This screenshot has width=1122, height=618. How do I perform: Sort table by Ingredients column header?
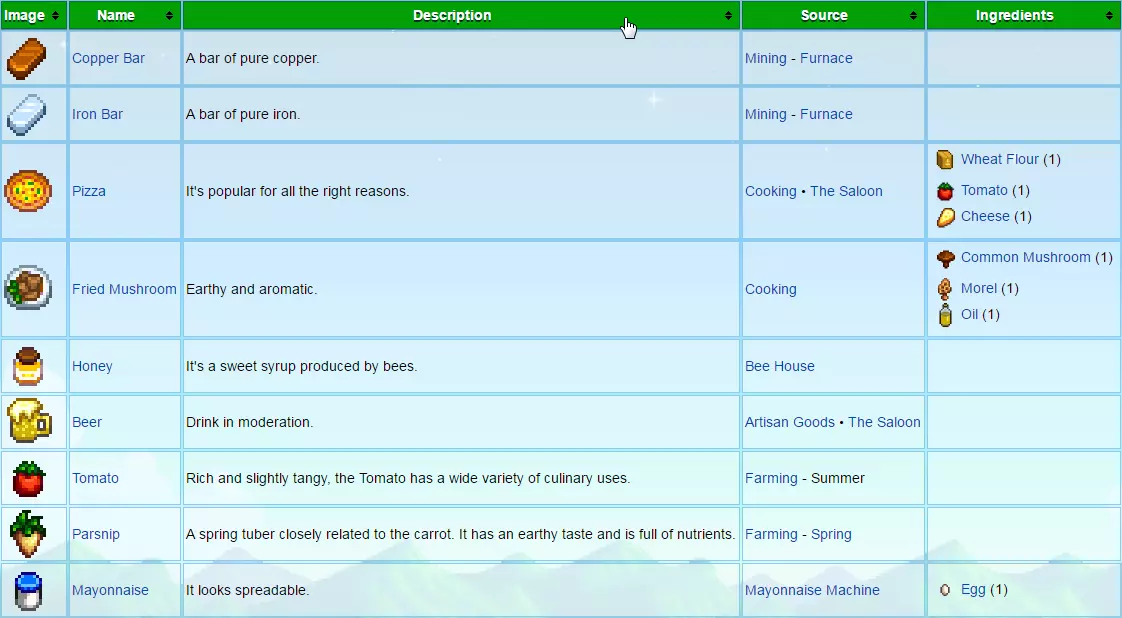click(x=1023, y=15)
